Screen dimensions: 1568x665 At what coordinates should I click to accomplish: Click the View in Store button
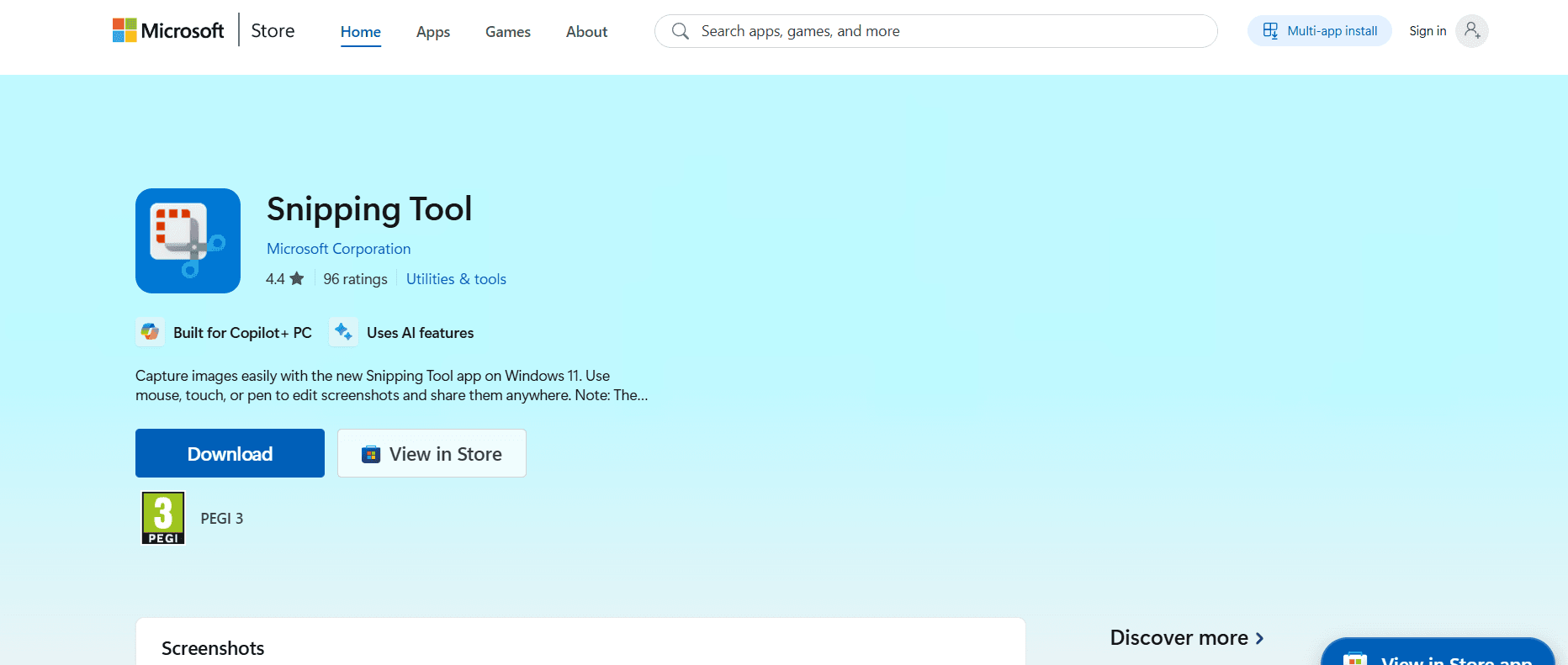(x=432, y=453)
